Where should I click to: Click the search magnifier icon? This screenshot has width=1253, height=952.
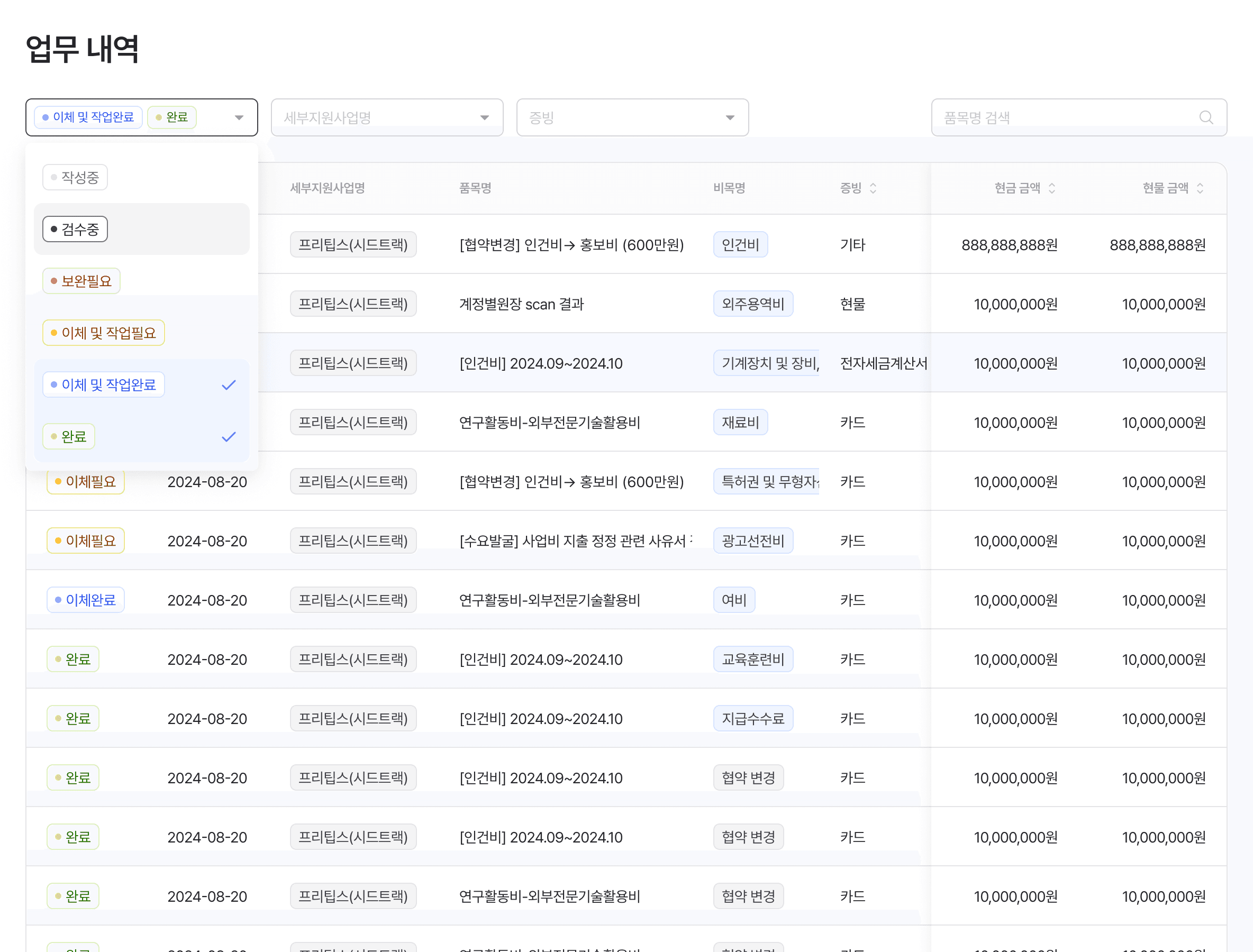tap(1206, 117)
